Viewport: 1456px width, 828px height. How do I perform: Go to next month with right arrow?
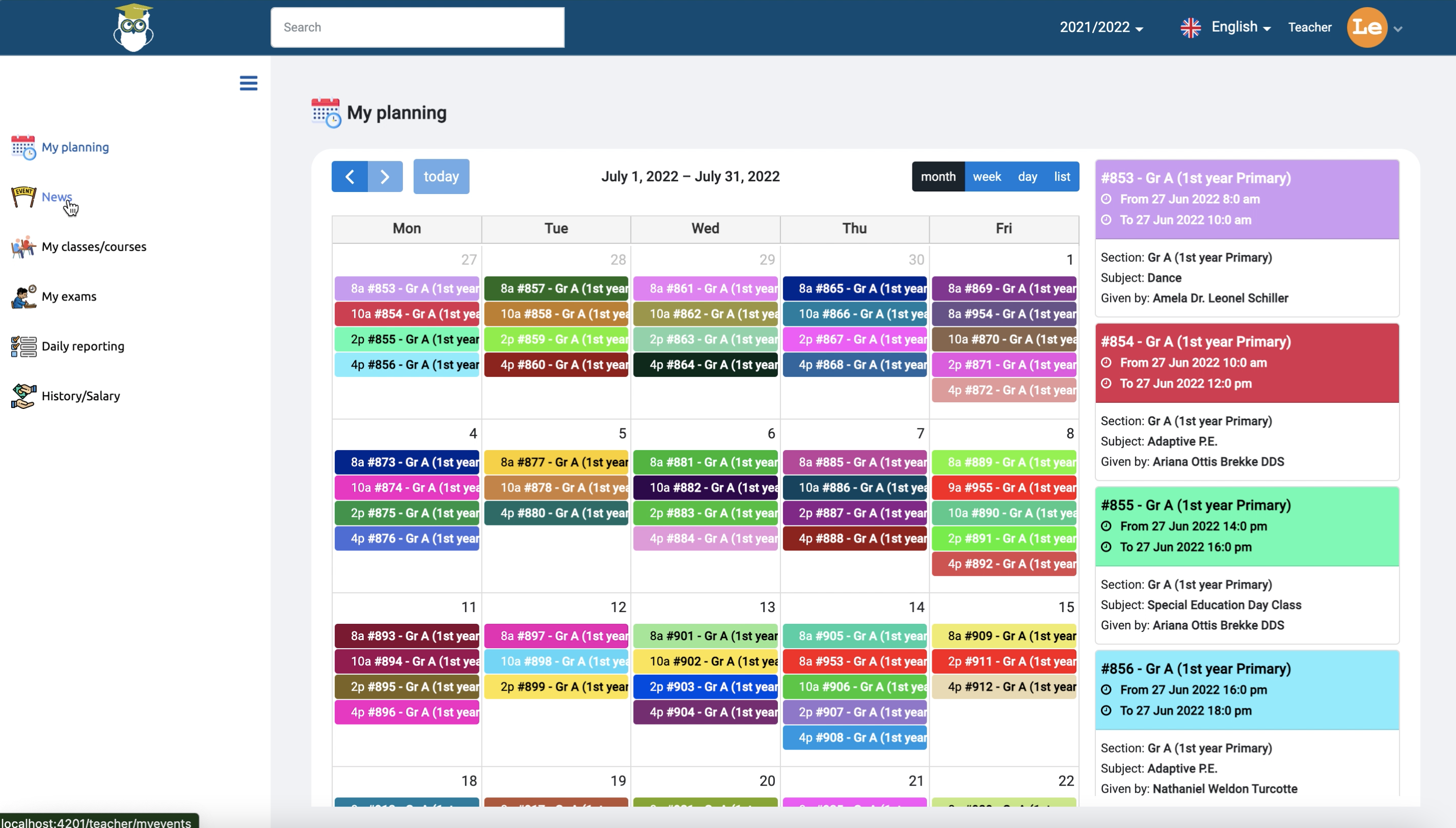pyautogui.click(x=385, y=176)
